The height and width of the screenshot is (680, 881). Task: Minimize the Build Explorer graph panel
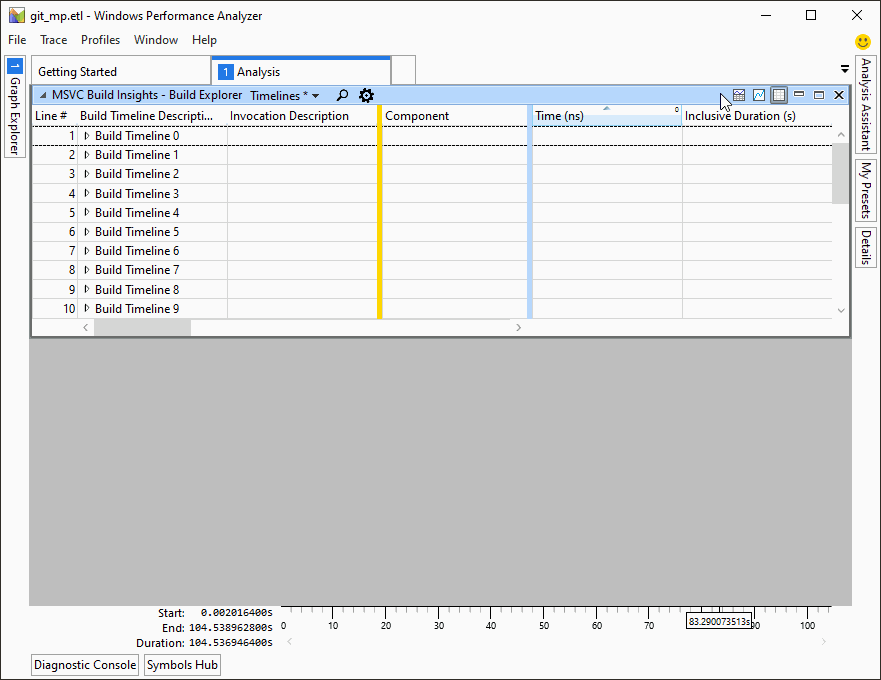pos(798,94)
